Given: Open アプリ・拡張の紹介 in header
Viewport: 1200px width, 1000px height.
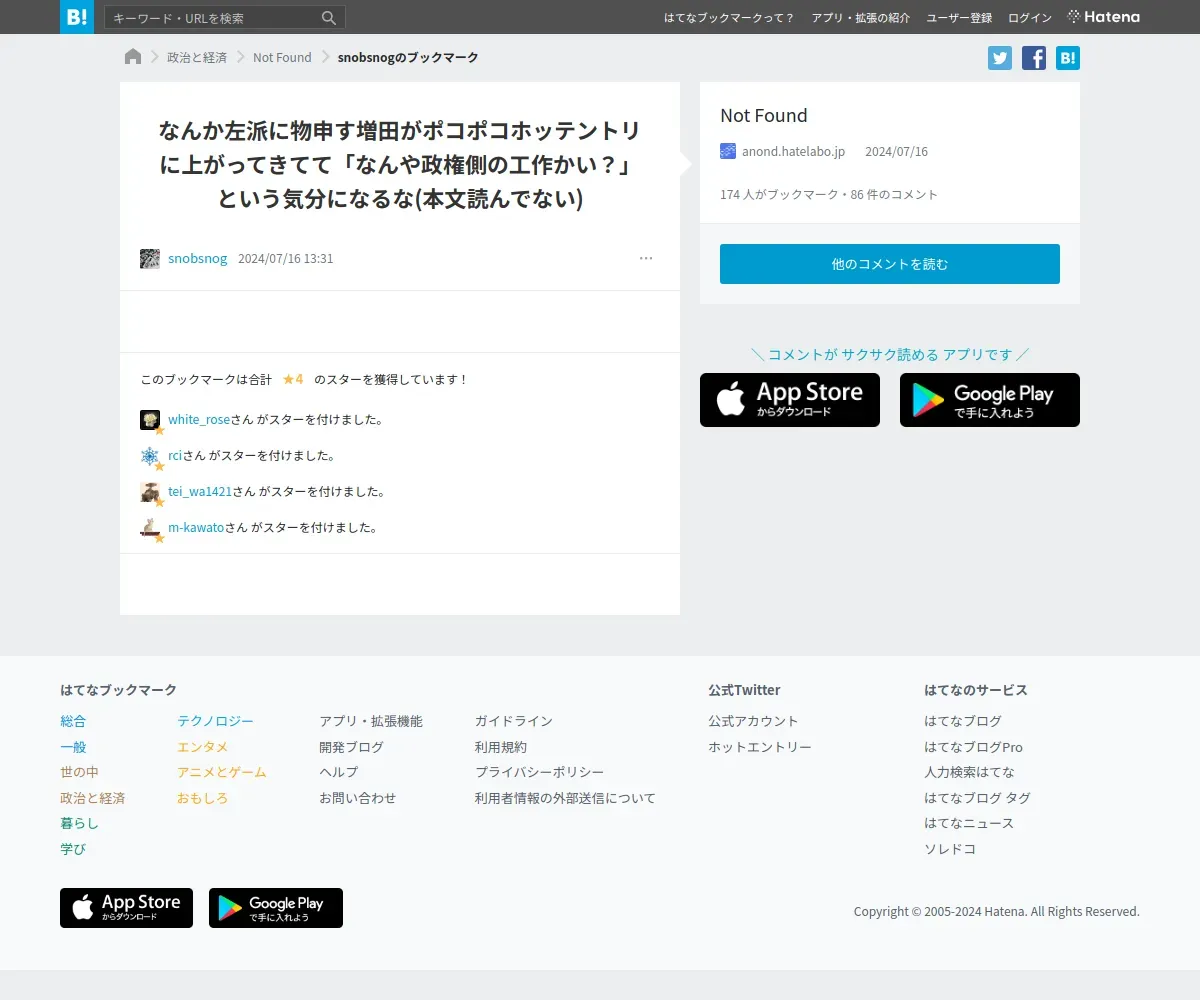Looking at the screenshot, I should tap(861, 18).
